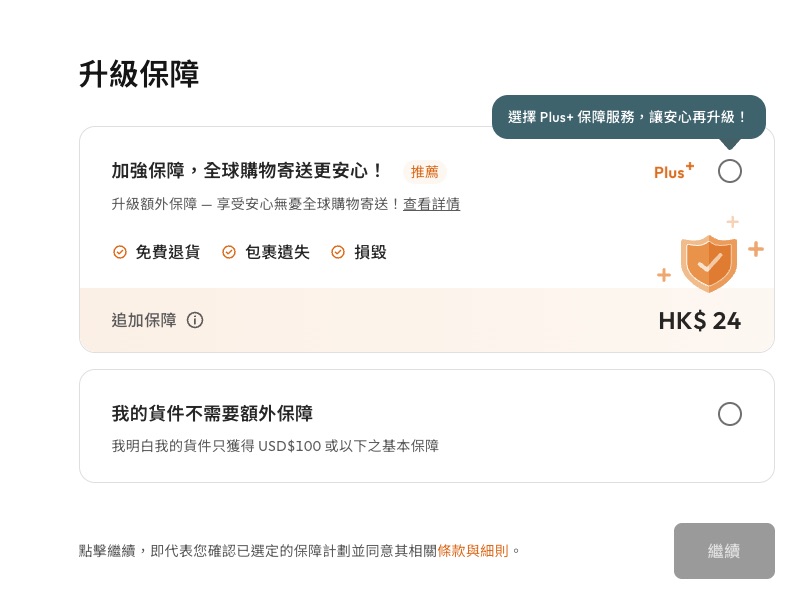
Task: Click the HK$ 24 price
Action: click(x=699, y=321)
